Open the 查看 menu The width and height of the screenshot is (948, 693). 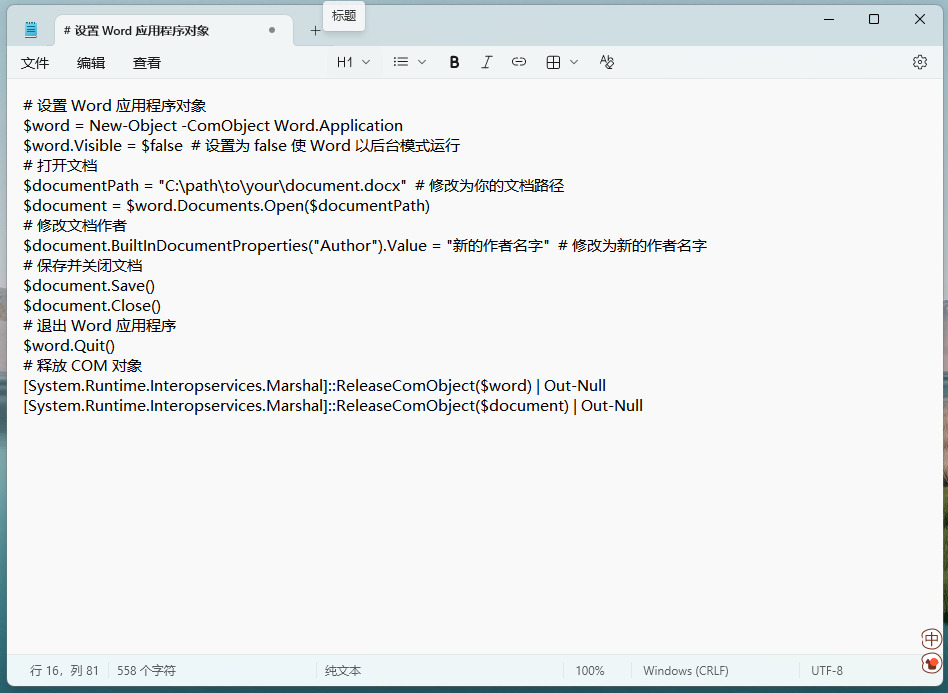(x=147, y=63)
